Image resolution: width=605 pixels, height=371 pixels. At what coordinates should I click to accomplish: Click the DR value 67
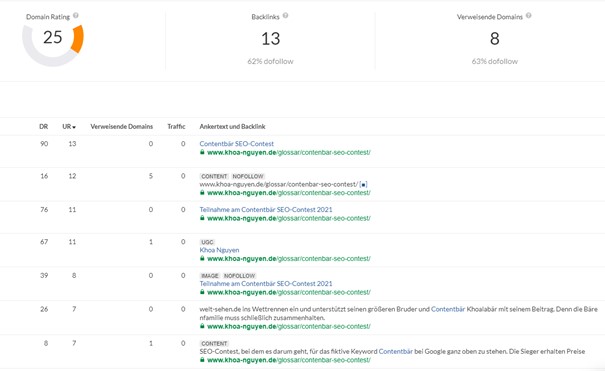click(x=44, y=242)
